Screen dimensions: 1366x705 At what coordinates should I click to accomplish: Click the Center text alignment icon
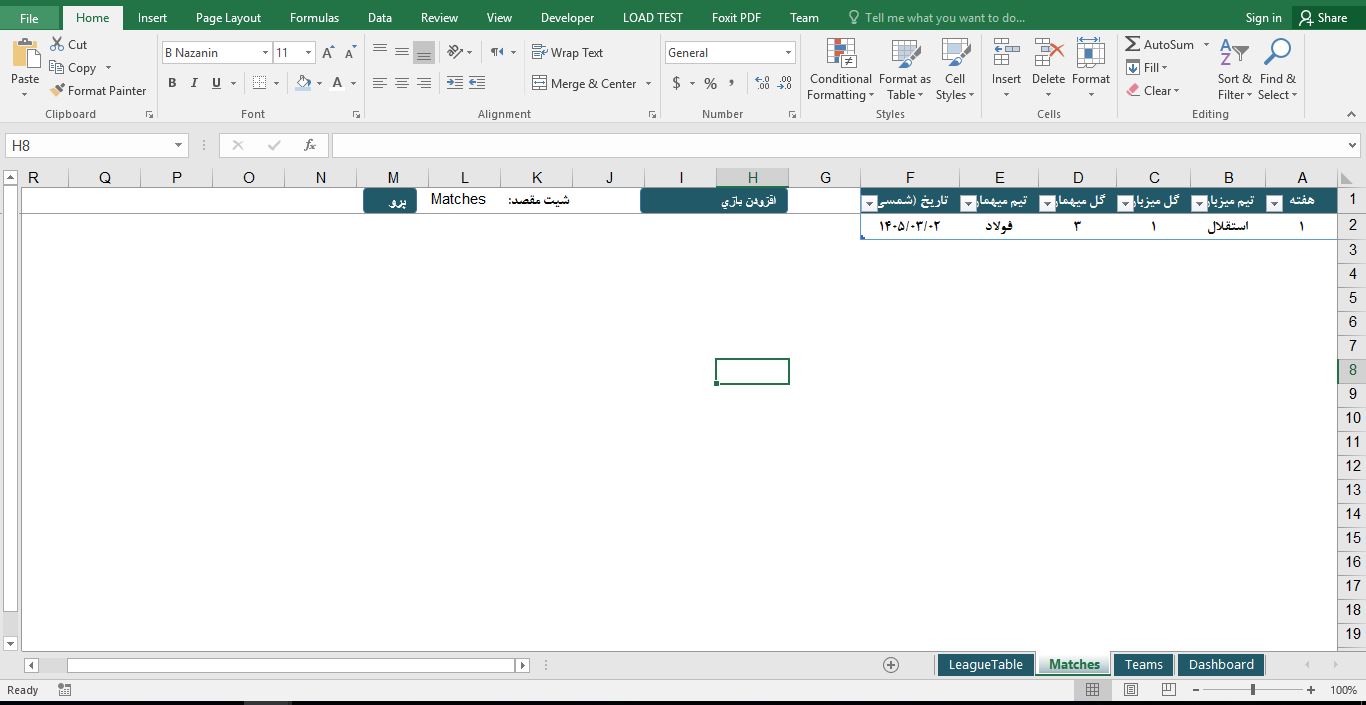click(x=402, y=83)
